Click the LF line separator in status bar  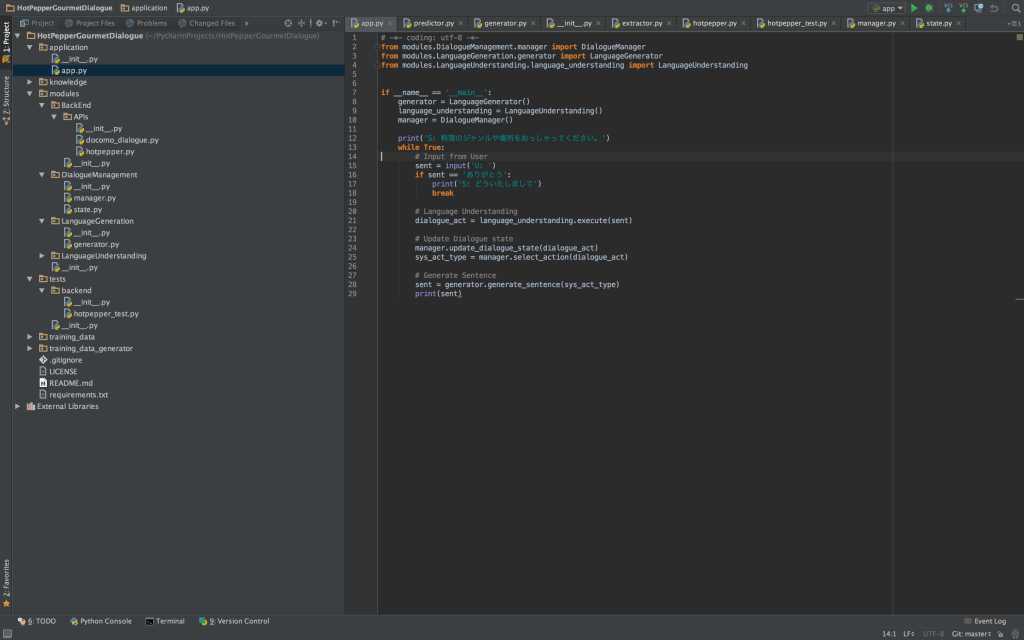[908, 633]
